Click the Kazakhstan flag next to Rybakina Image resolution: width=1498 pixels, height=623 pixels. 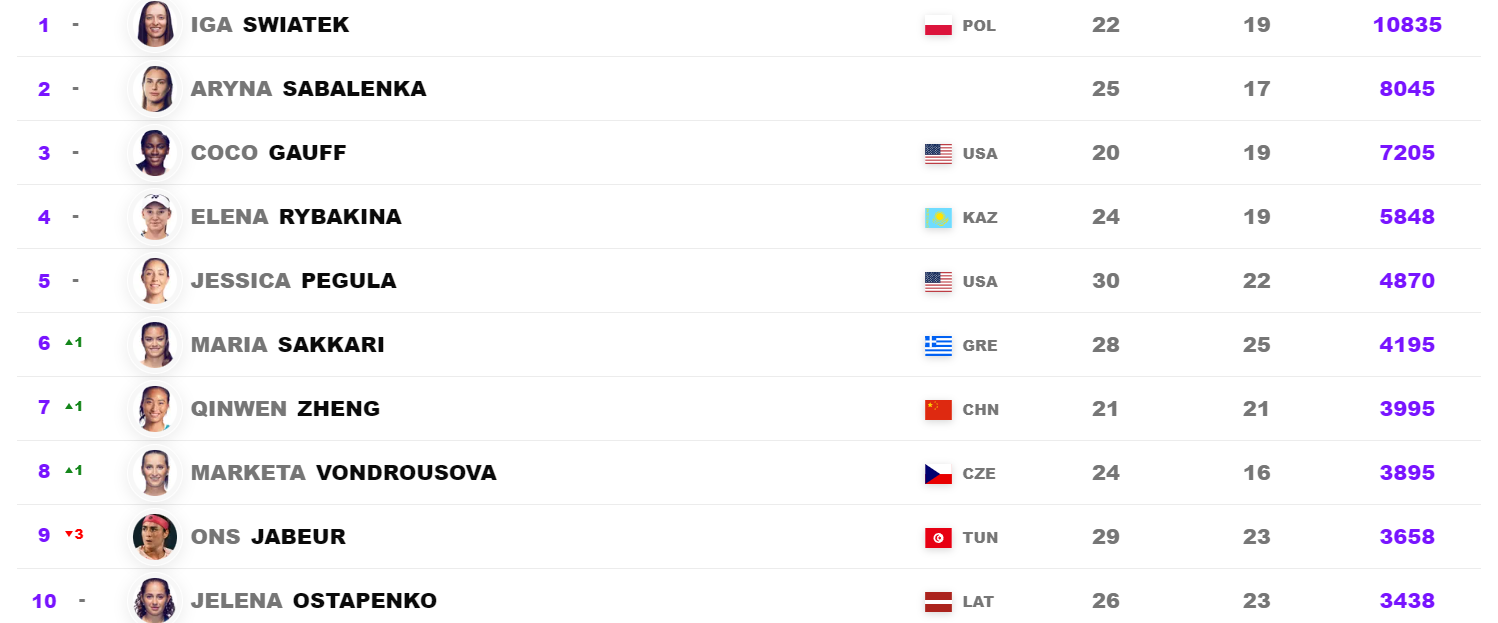pyautogui.click(x=938, y=218)
